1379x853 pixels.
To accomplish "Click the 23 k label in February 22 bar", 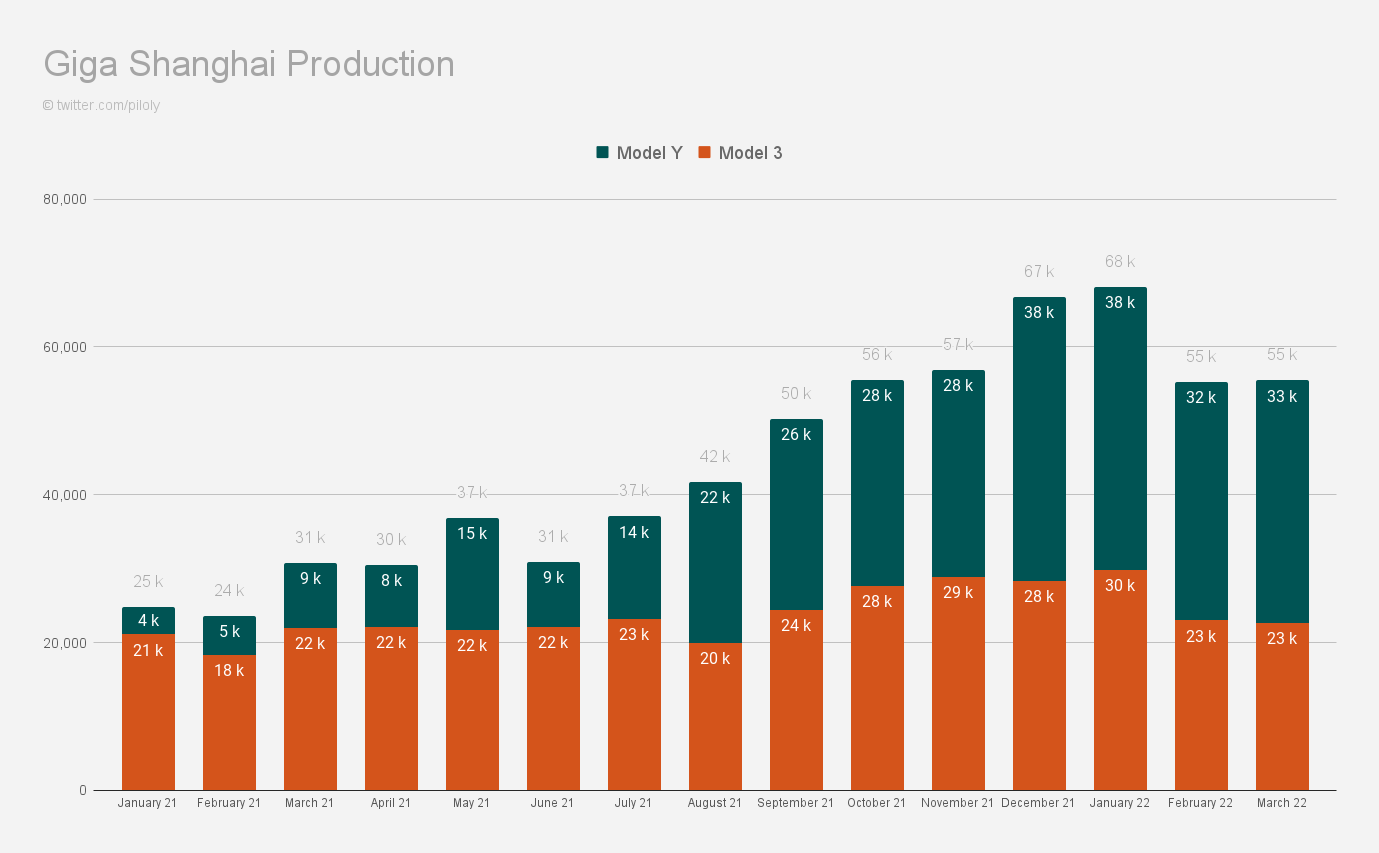I will tap(1201, 637).
